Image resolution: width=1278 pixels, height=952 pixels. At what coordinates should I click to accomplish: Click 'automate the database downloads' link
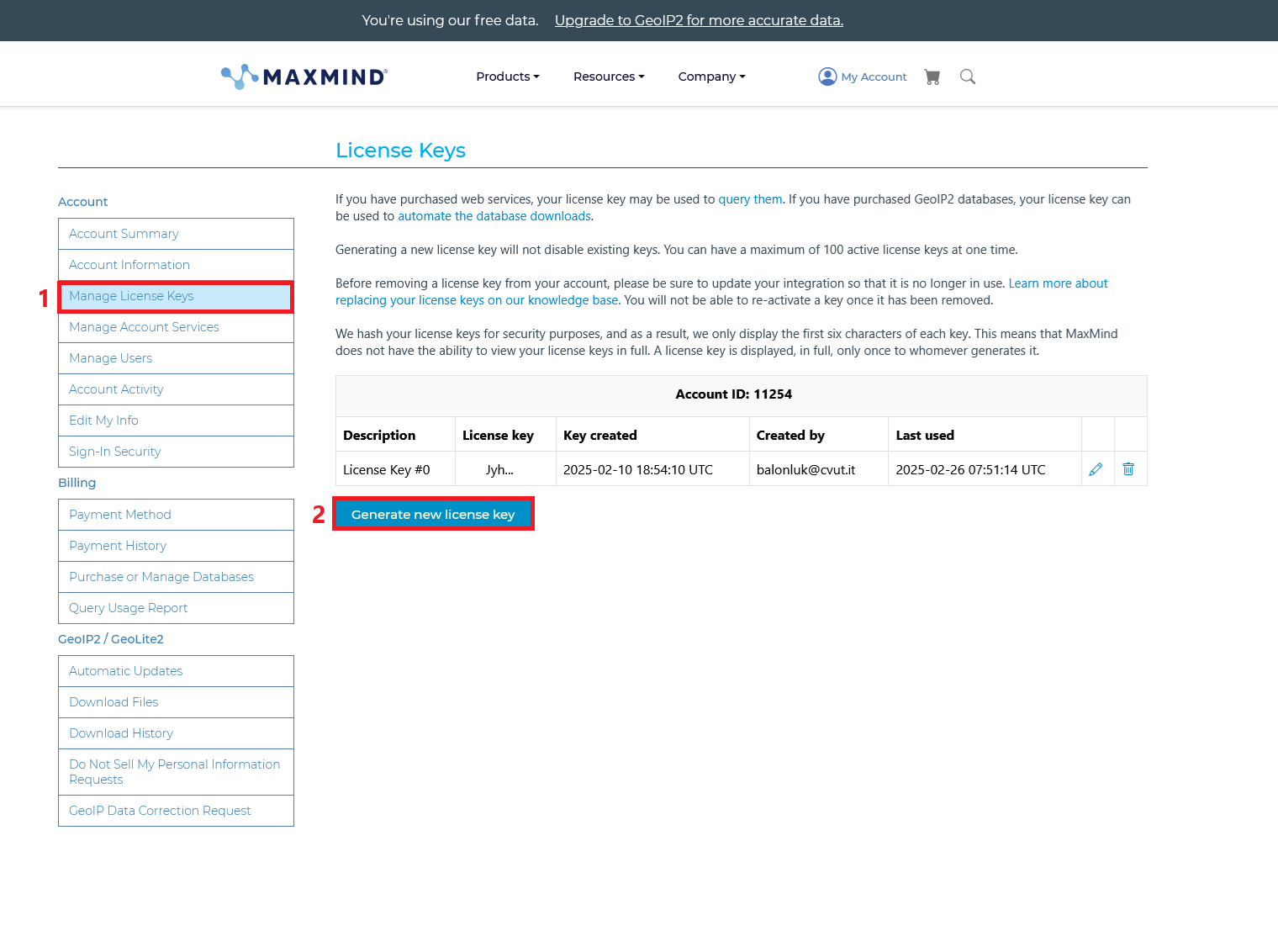point(494,216)
